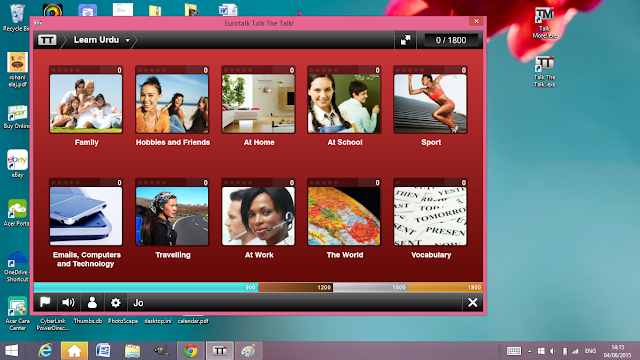Screen dimensions: 640x360
Task: Open the Vocabulary topic thumbnail
Action: [x=430, y=216]
